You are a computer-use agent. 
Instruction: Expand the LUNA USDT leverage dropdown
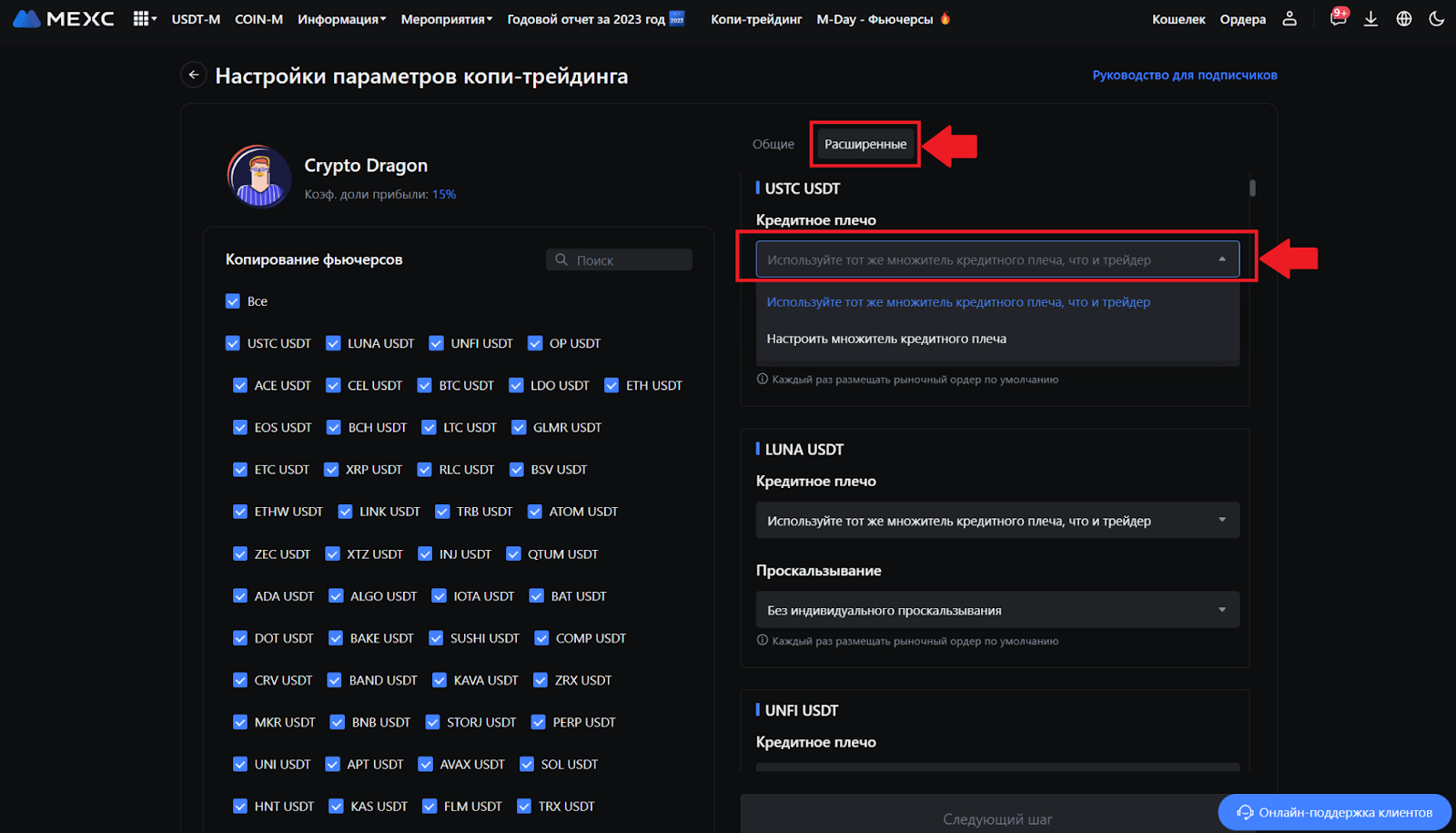point(996,521)
